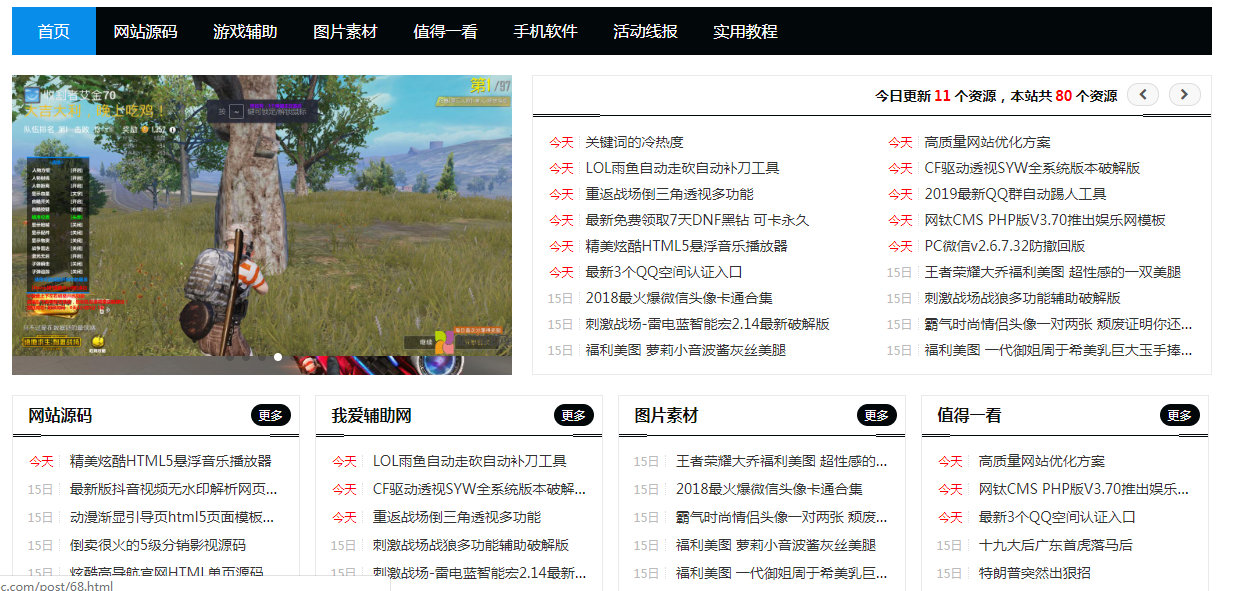Open the 关键词的冷热度 article link
This screenshot has height=591, width=1239.
[x=634, y=142]
